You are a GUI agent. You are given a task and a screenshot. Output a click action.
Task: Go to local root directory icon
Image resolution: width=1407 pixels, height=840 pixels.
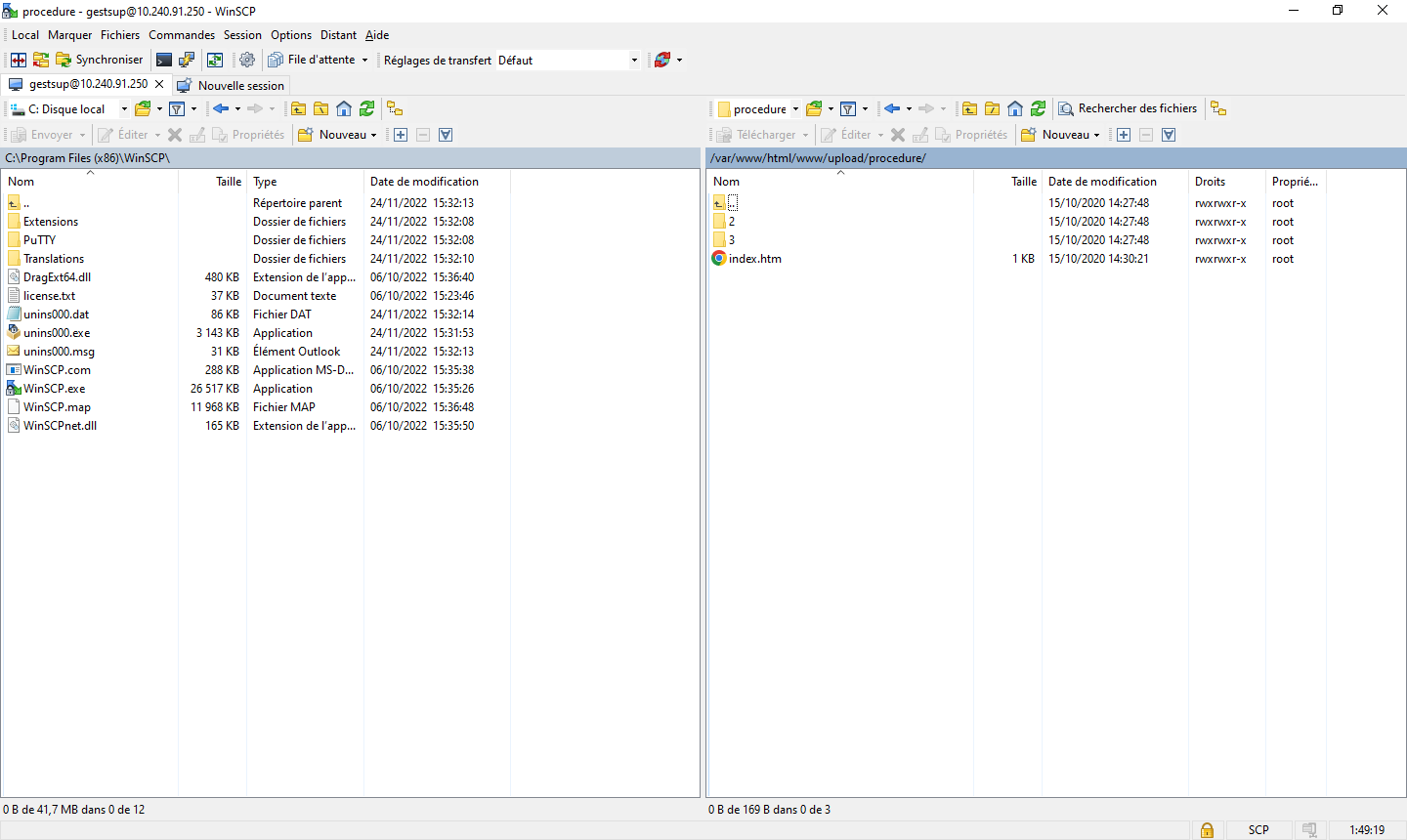coord(320,108)
